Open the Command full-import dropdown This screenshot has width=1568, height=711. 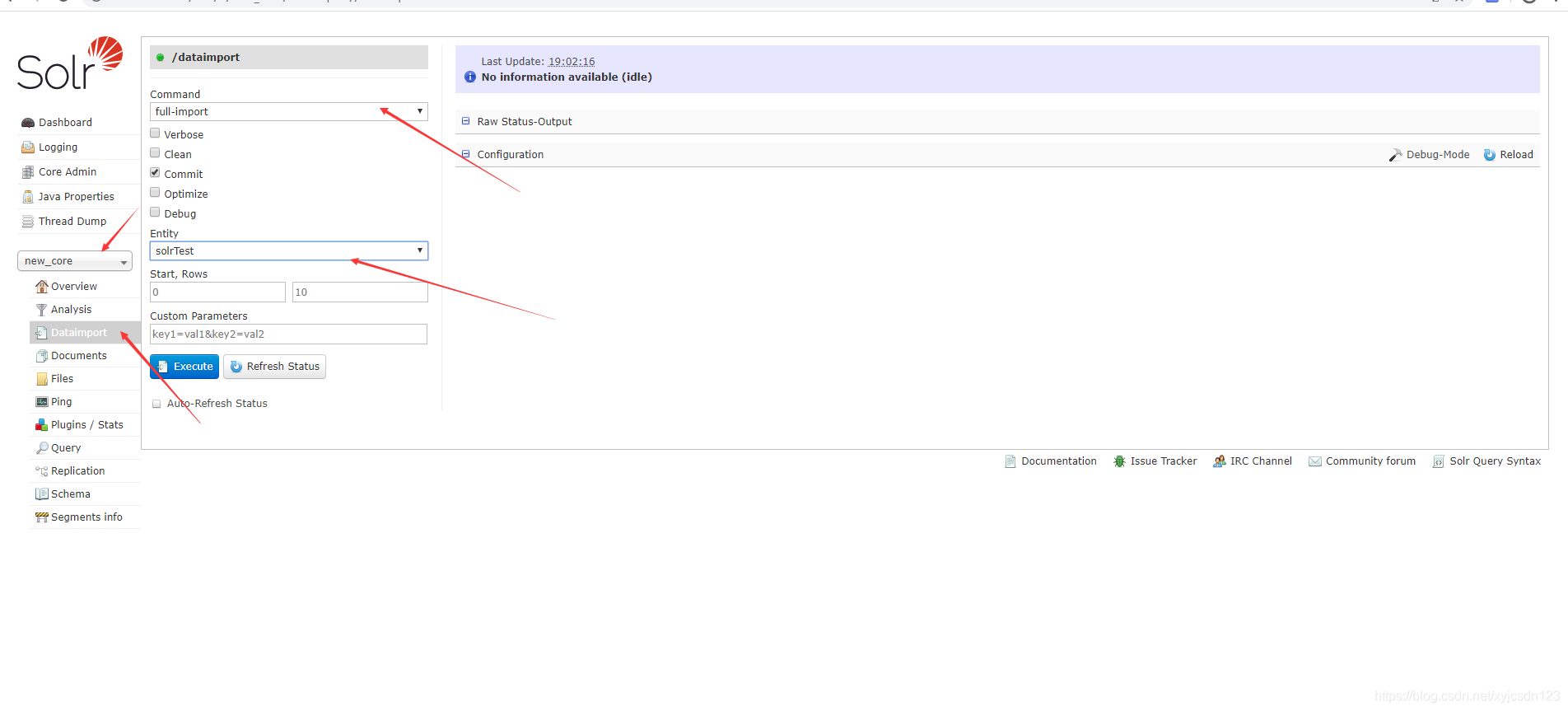[x=289, y=111]
